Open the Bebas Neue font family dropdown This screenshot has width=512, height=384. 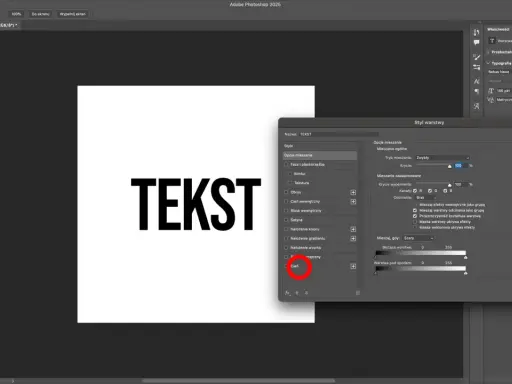coord(500,72)
